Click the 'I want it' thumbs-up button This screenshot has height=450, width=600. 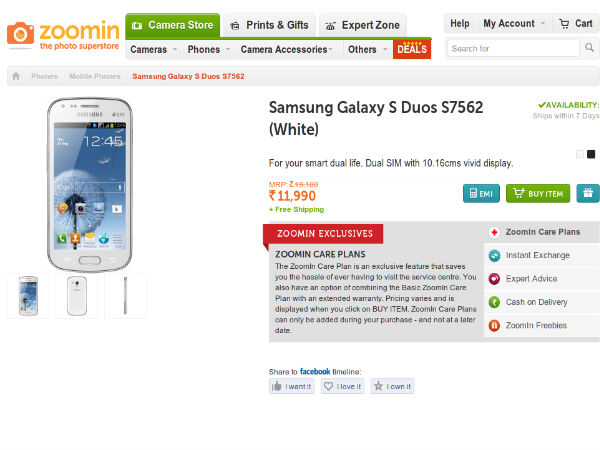tap(291, 386)
